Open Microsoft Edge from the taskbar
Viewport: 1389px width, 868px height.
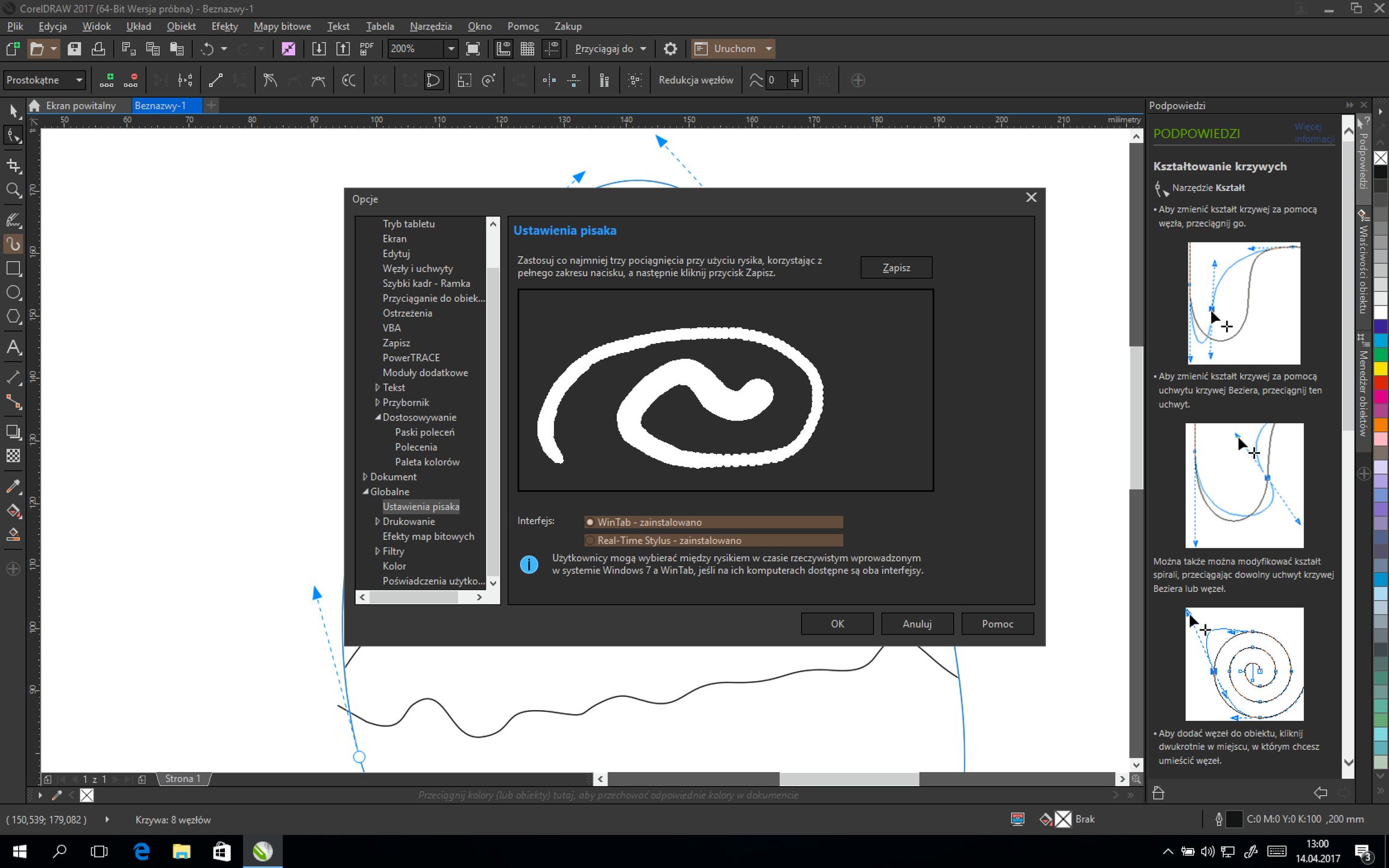pyautogui.click(x=141, y=851)
